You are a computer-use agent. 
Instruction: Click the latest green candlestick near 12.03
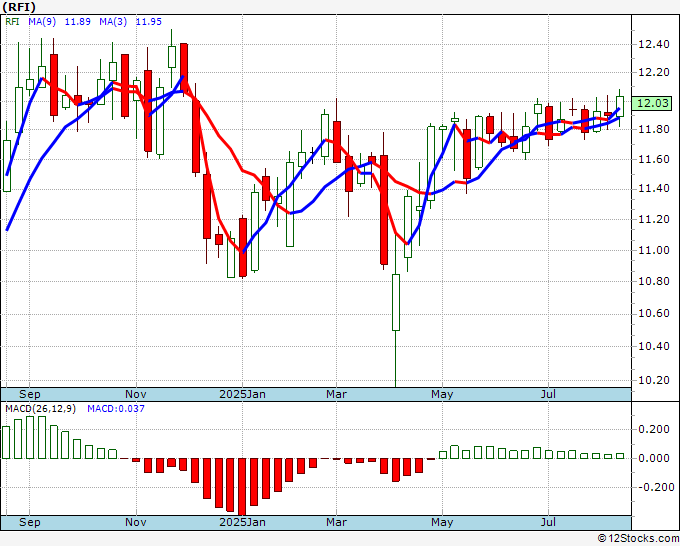point(620,106)
